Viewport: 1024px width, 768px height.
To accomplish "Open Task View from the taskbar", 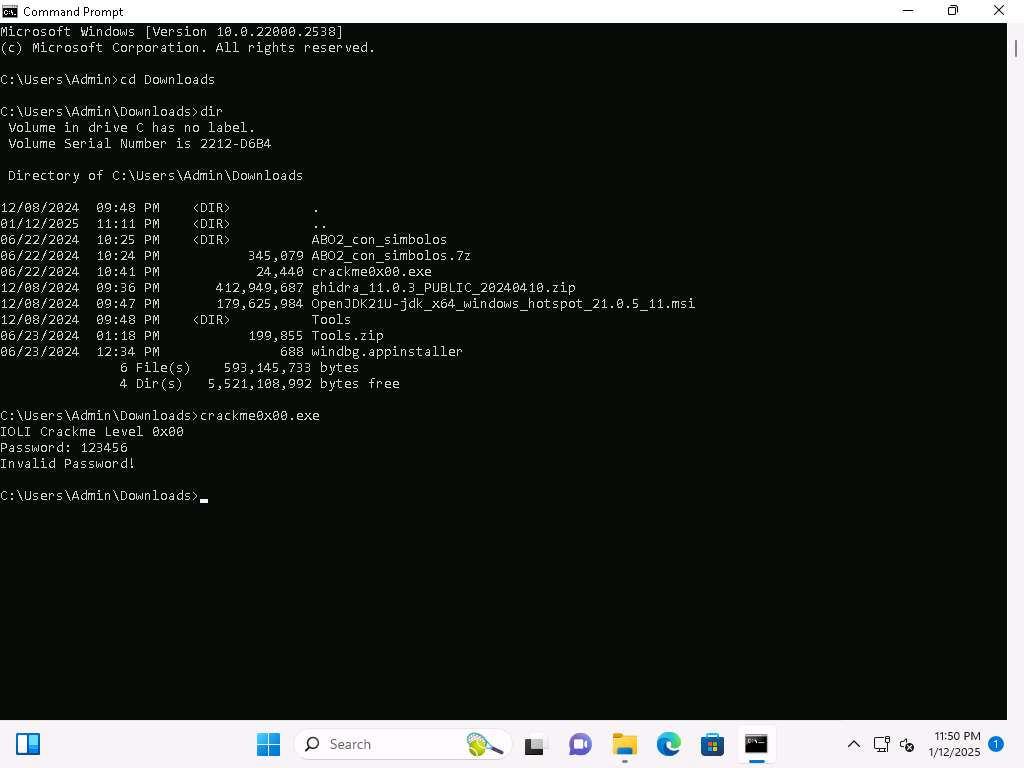I will click(535, 744).
